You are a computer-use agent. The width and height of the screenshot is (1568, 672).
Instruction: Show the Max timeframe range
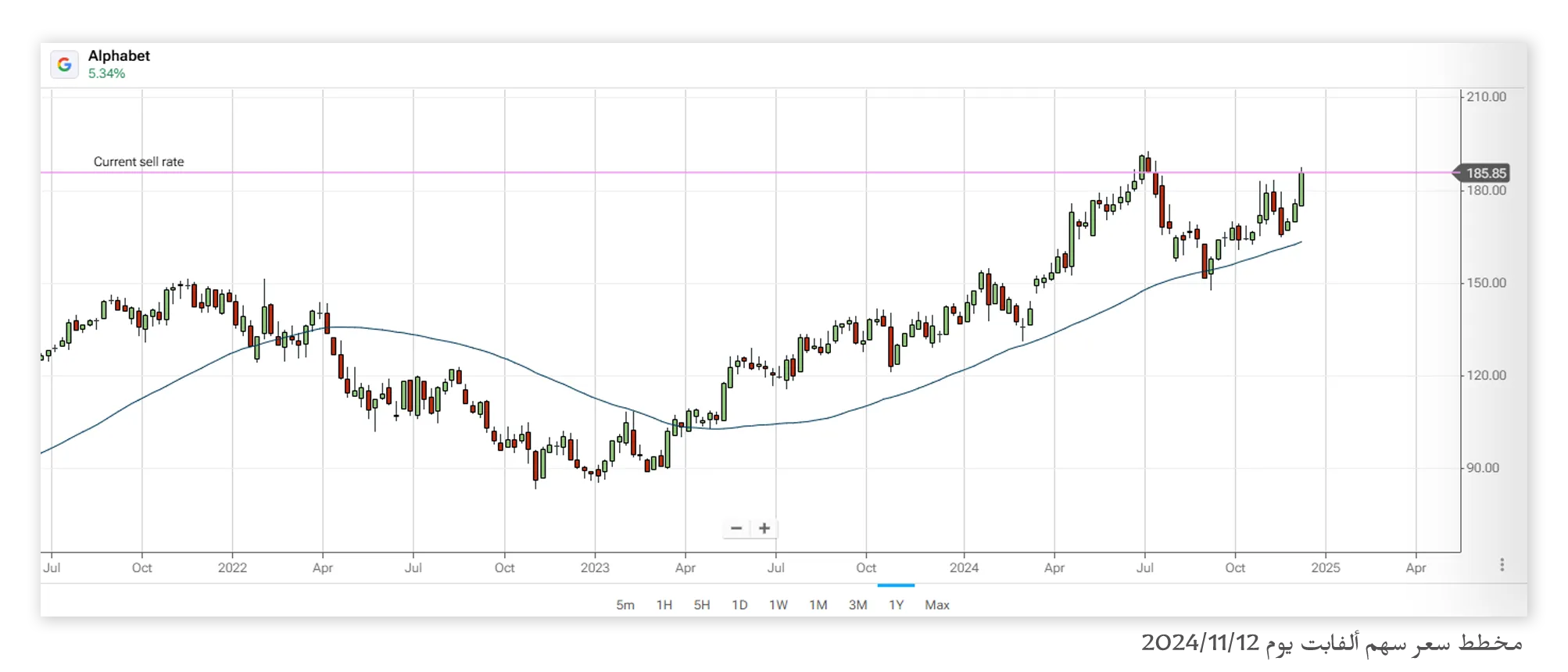937,605
